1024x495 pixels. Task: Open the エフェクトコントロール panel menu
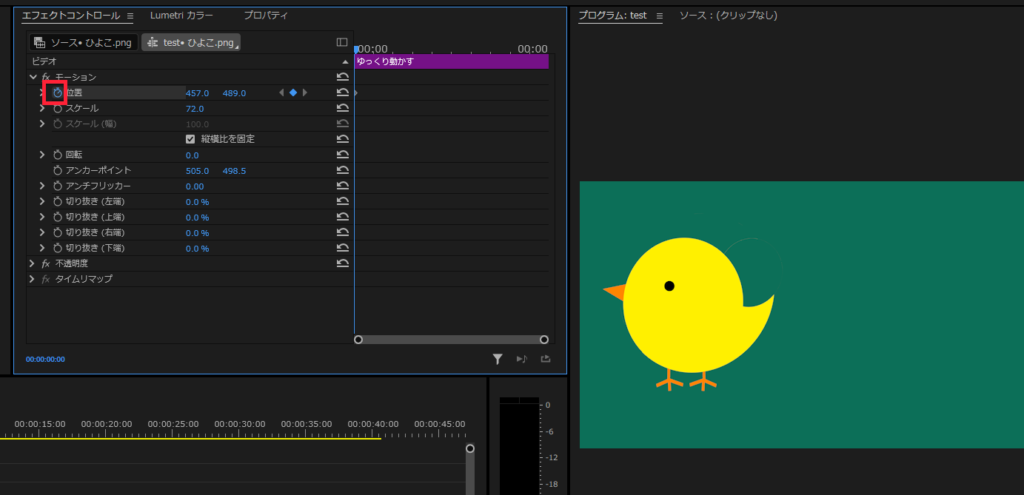click(130, 16)
